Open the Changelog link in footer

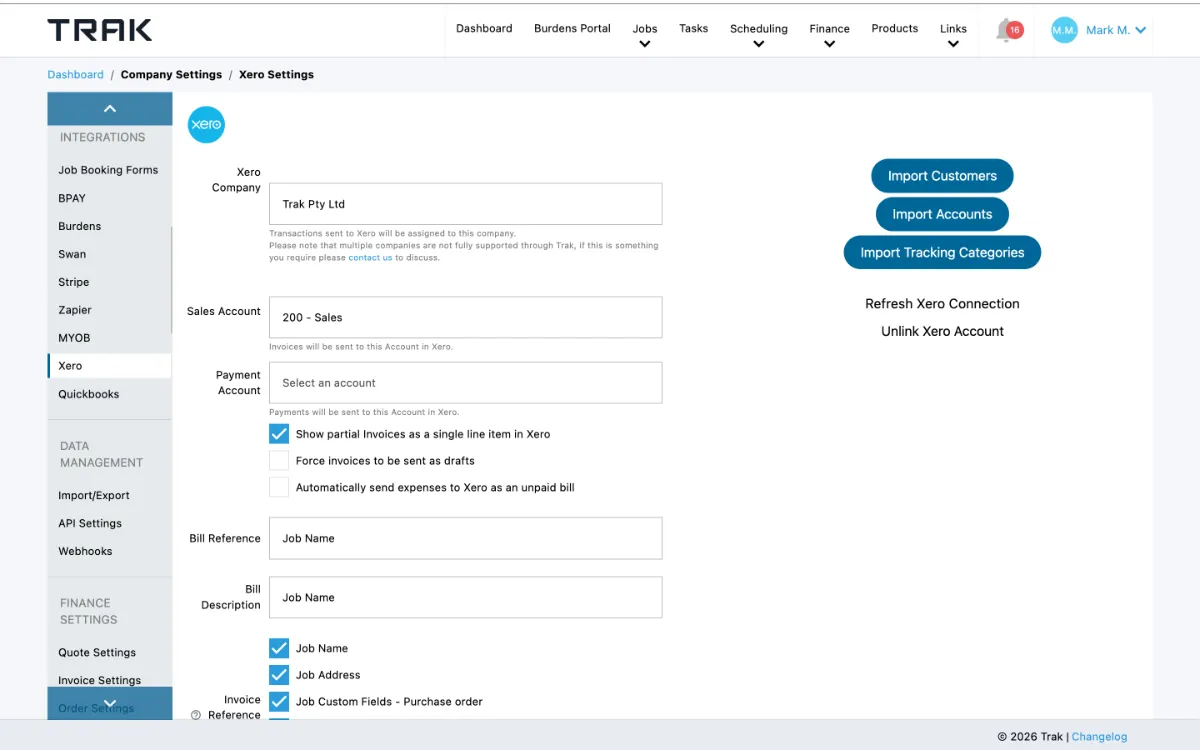pyautogui.click(x=1099, y=737)
